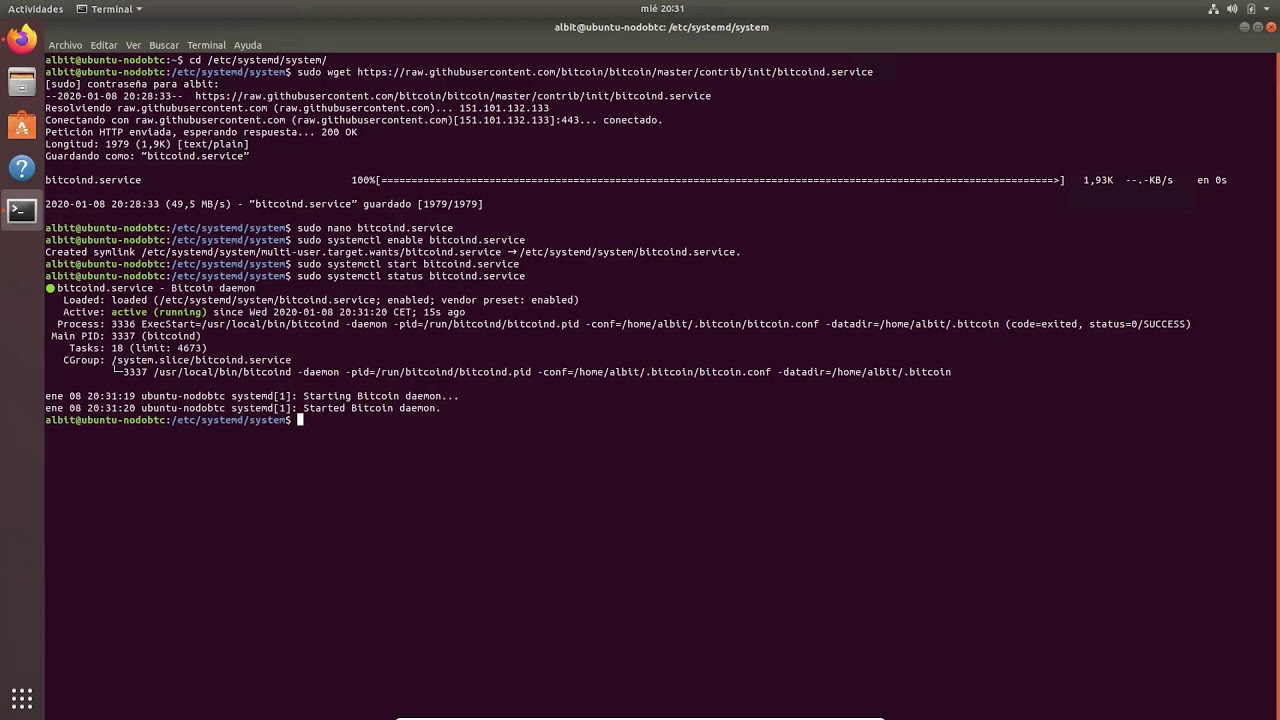Click the green status dot beside bitcoind.service

point(50,288)
